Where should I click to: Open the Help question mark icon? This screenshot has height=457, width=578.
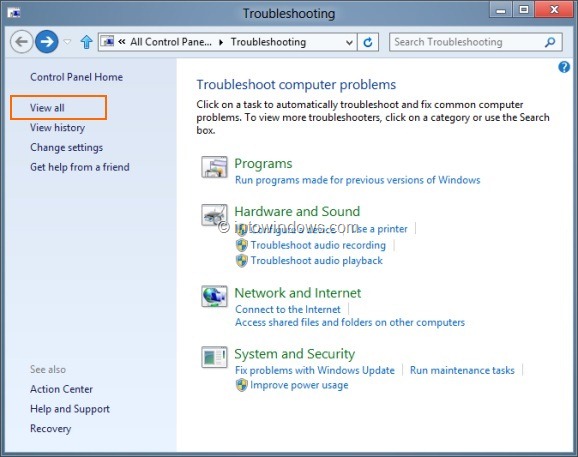(564, 67)
